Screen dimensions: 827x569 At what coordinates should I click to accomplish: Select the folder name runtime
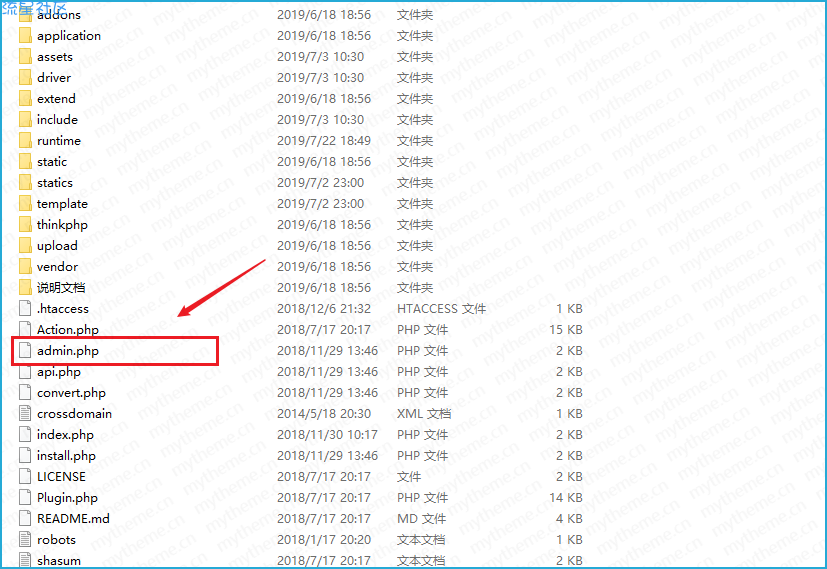[x=59, y=141]
